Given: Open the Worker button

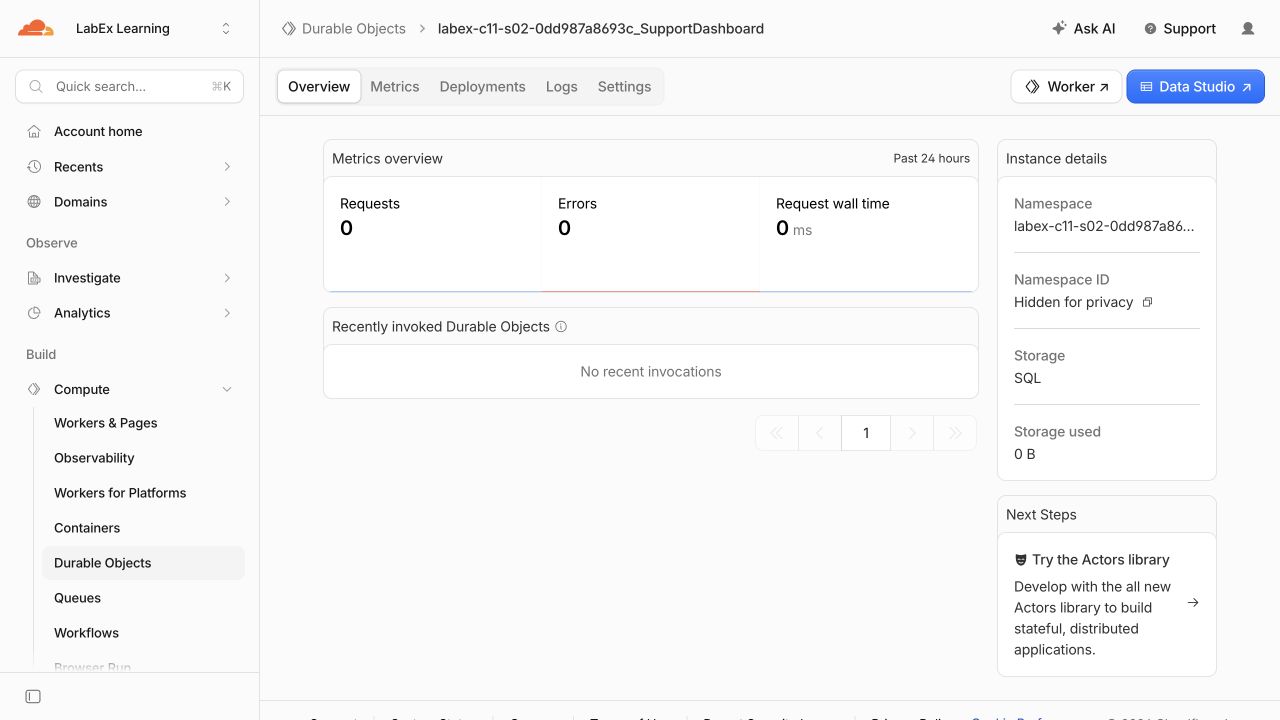Looking at the screenshot, I should [1066, 87].
